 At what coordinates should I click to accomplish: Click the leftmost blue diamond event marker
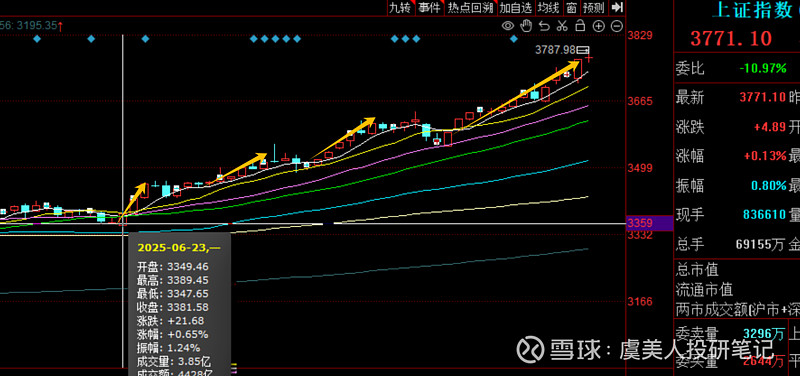click(x=37, y=39)
